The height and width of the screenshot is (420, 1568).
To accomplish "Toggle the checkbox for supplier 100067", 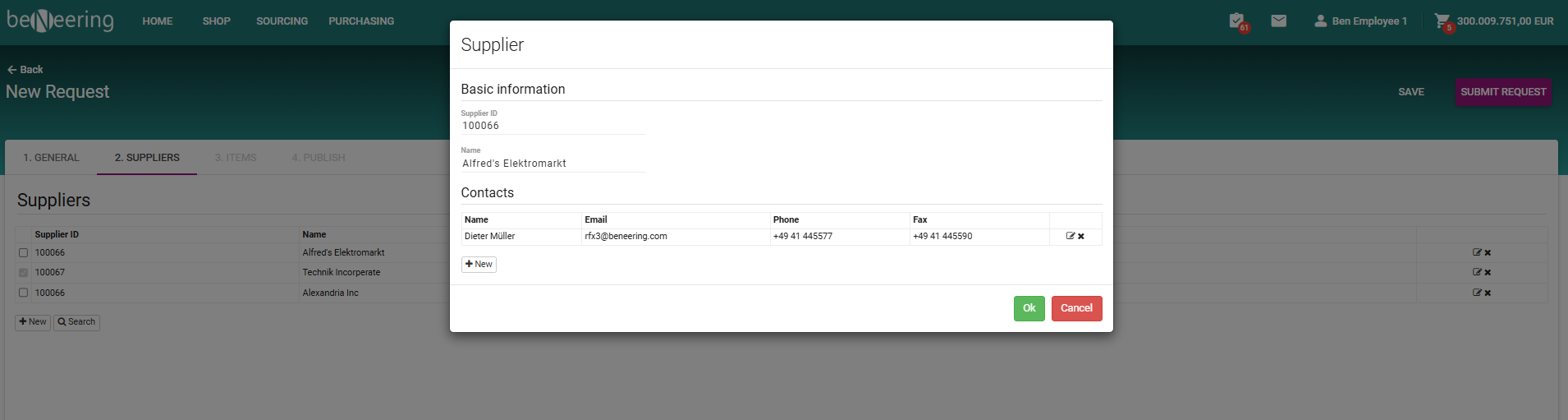I will pos(23,273).
